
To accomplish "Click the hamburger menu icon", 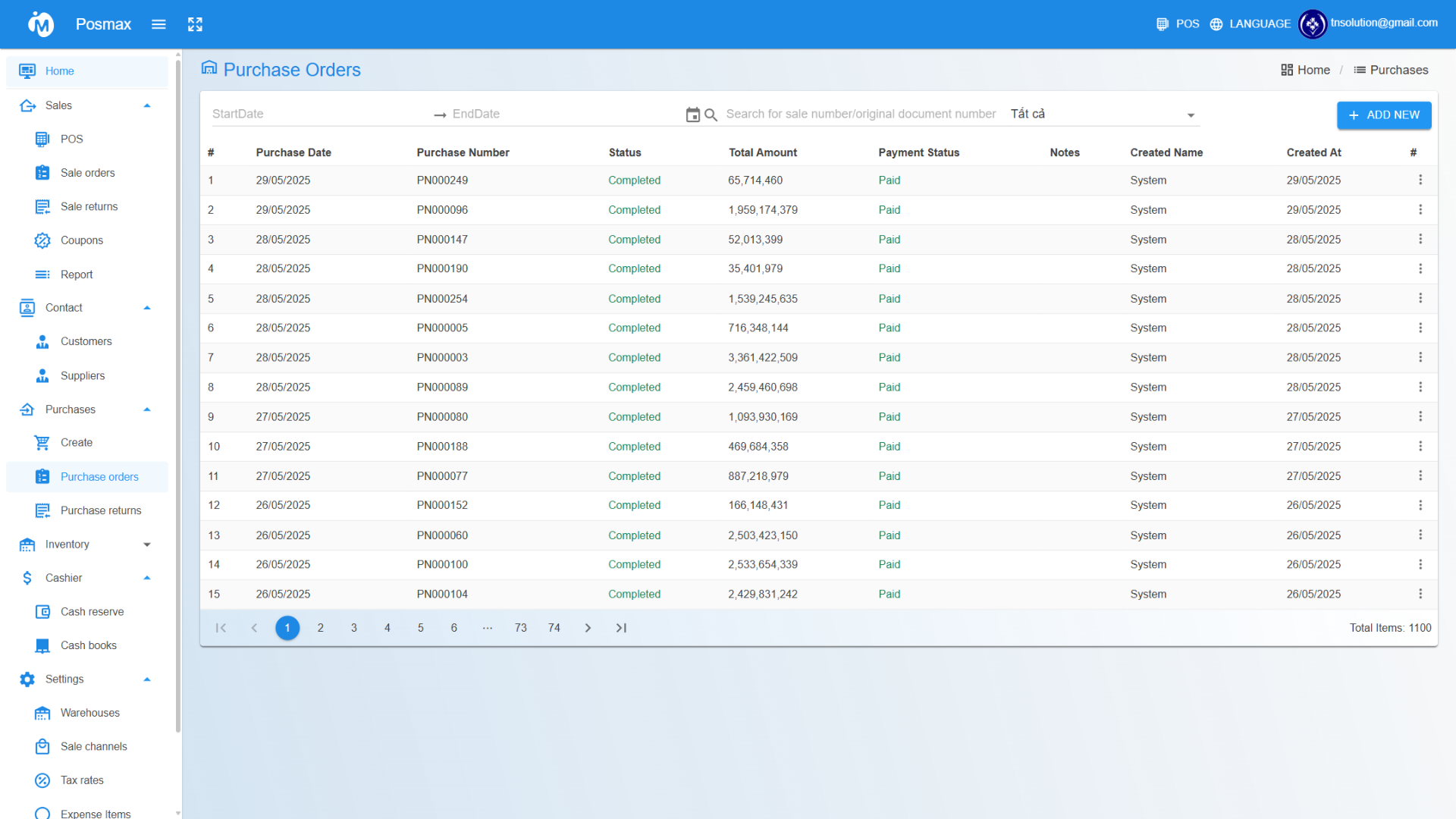I will [x=158, y=24].
